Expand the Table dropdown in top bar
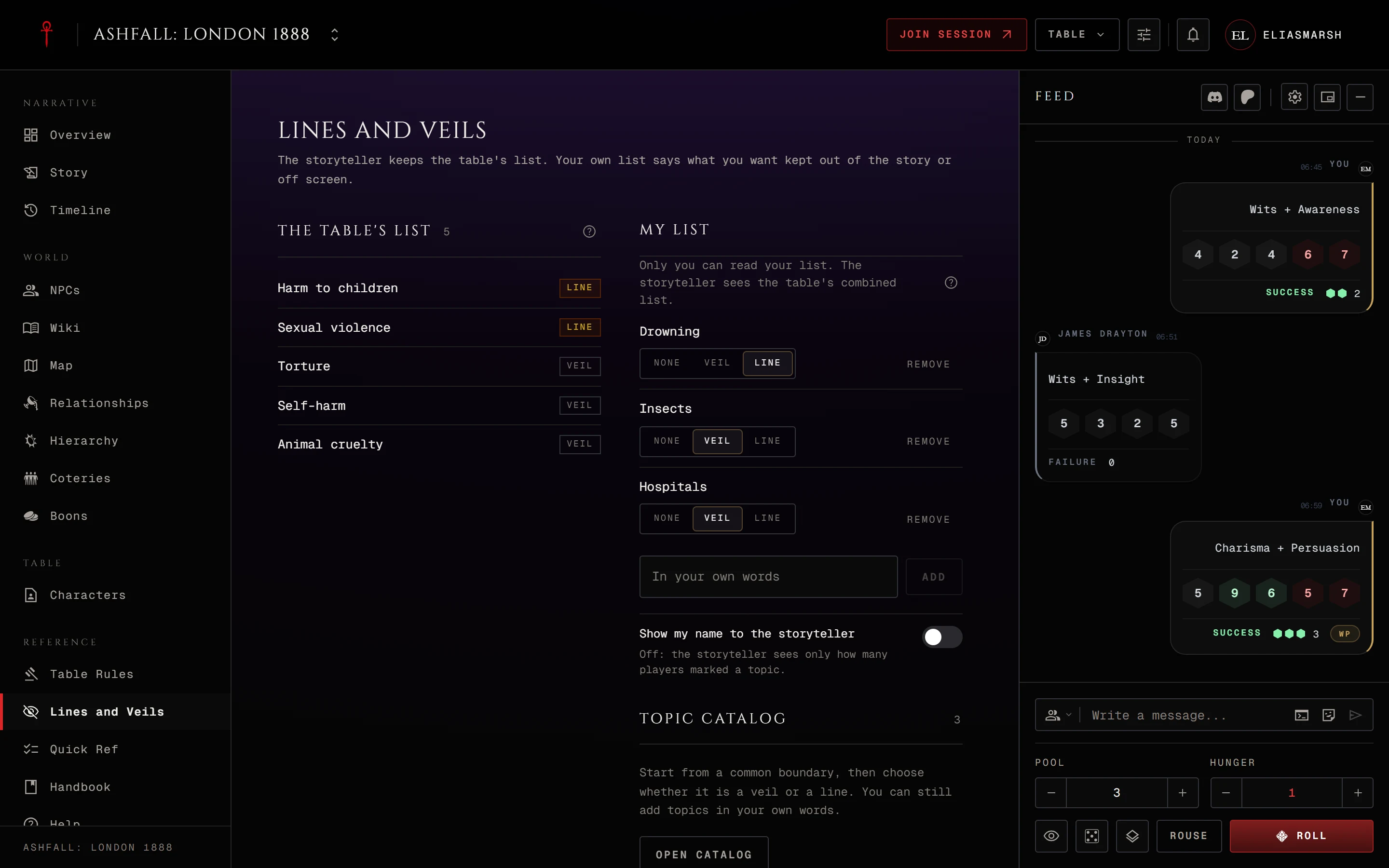 pyautogui.click(x=1077, y=34)
